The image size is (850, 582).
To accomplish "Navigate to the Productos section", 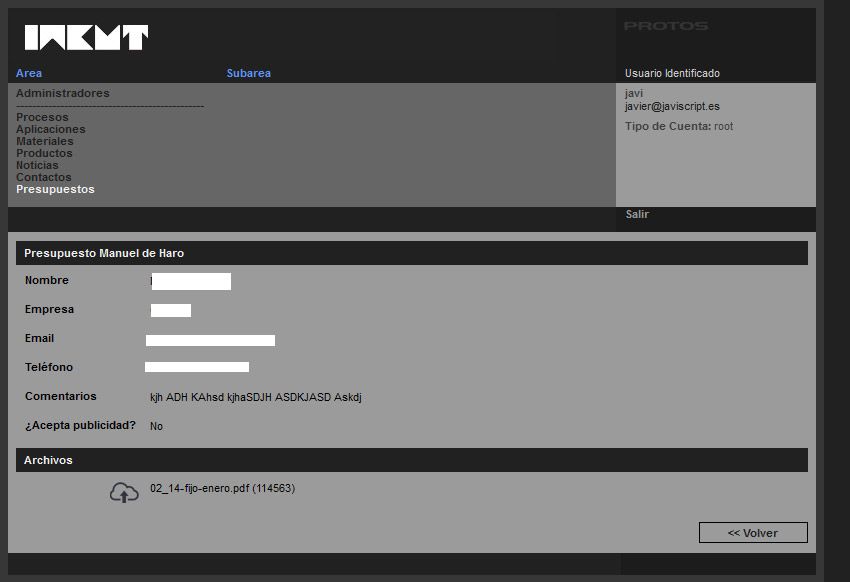I will click(x=44, y=153).
